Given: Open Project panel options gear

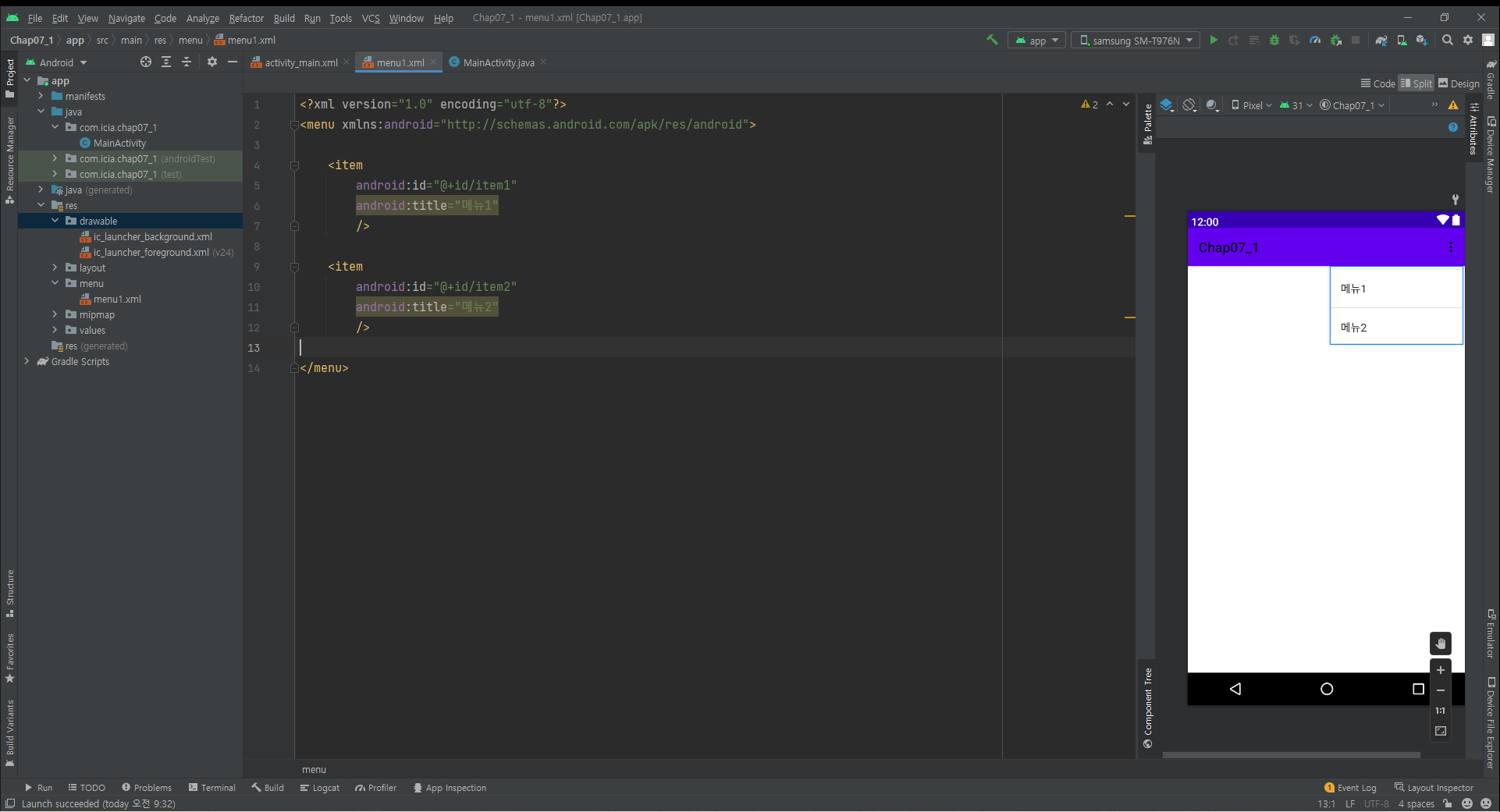Looking at the screenshot, I should coord(212,62).
